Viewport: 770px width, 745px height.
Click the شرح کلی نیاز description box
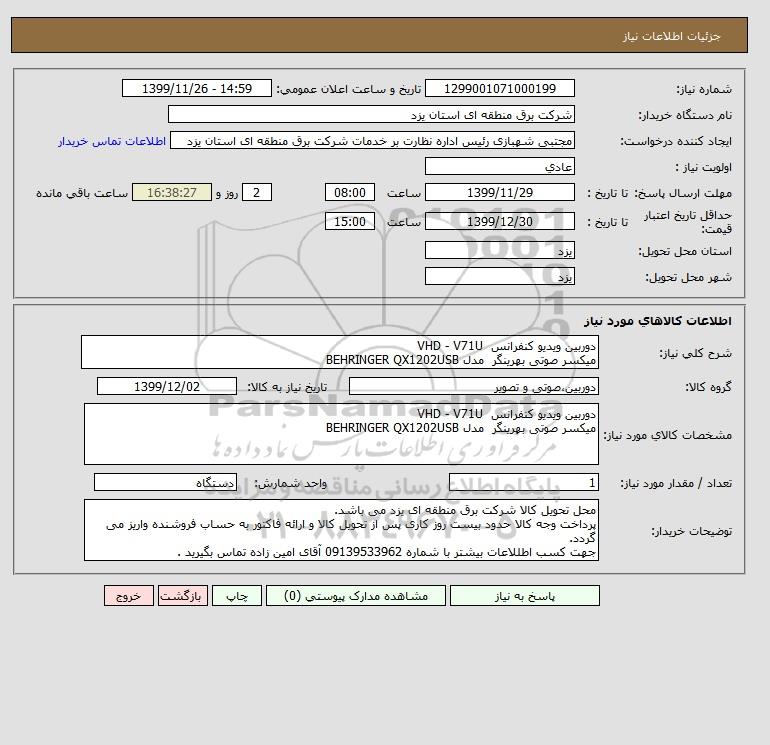click(x=340, y=353)
